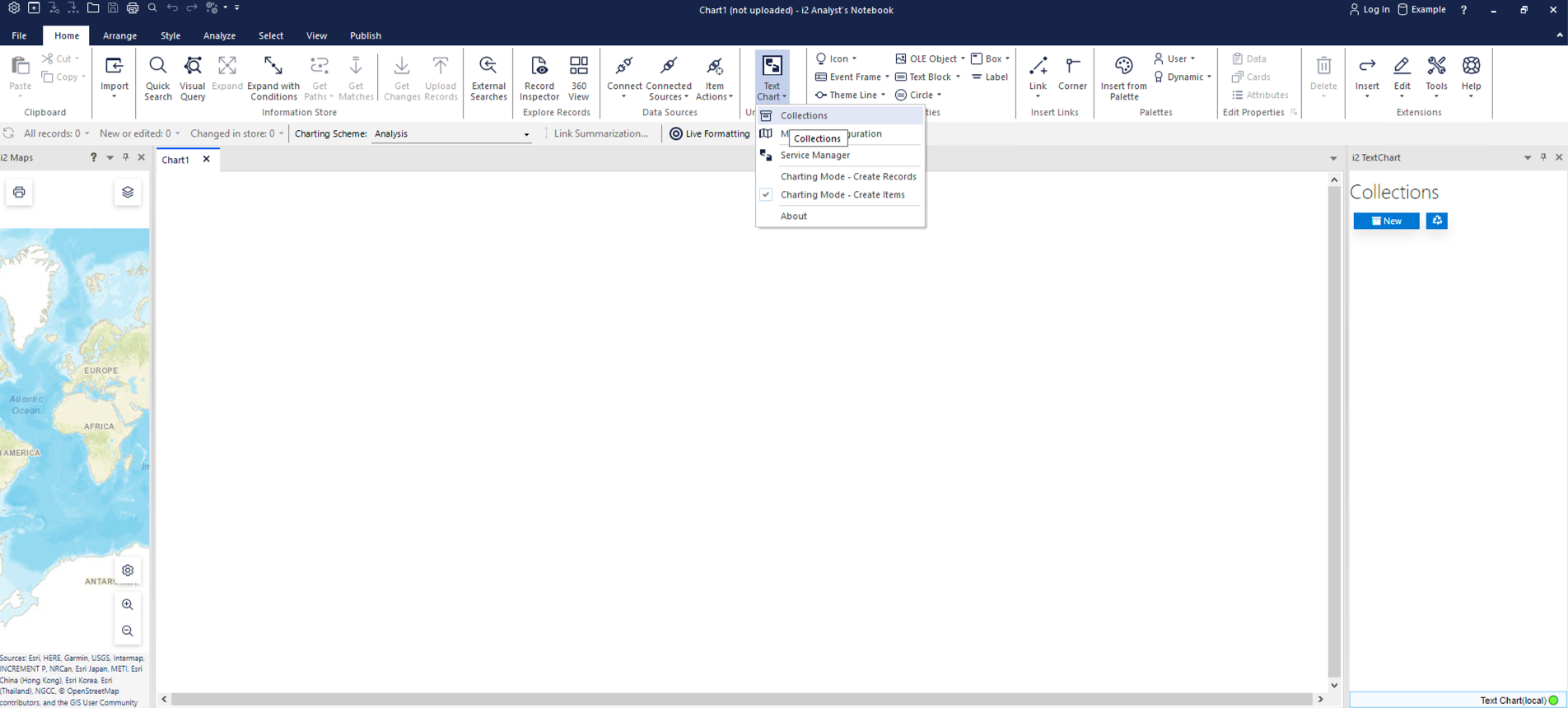Select Charting Mode - Create Items

840,194
